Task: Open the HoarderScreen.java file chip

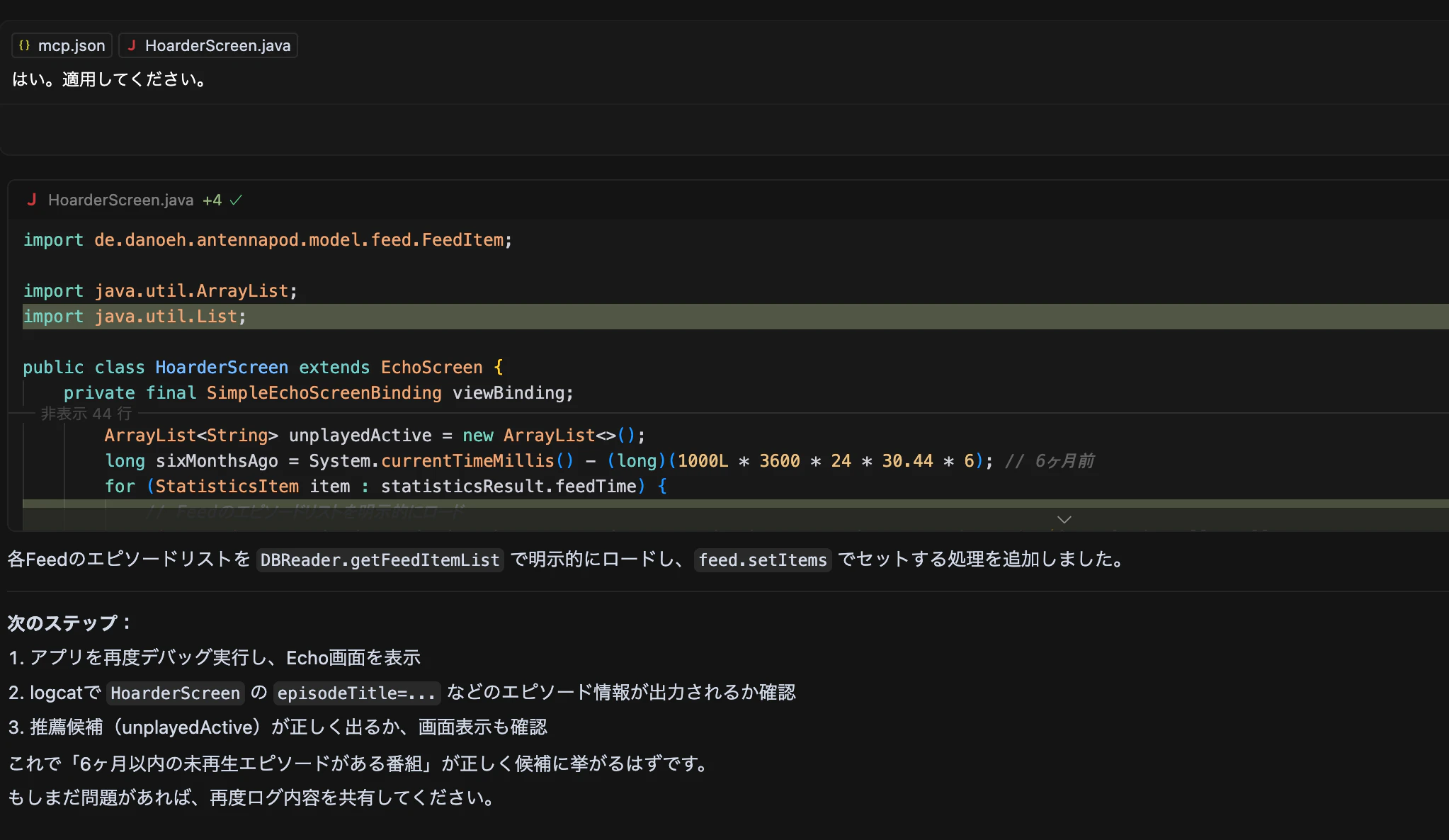Action: (208, 45)
